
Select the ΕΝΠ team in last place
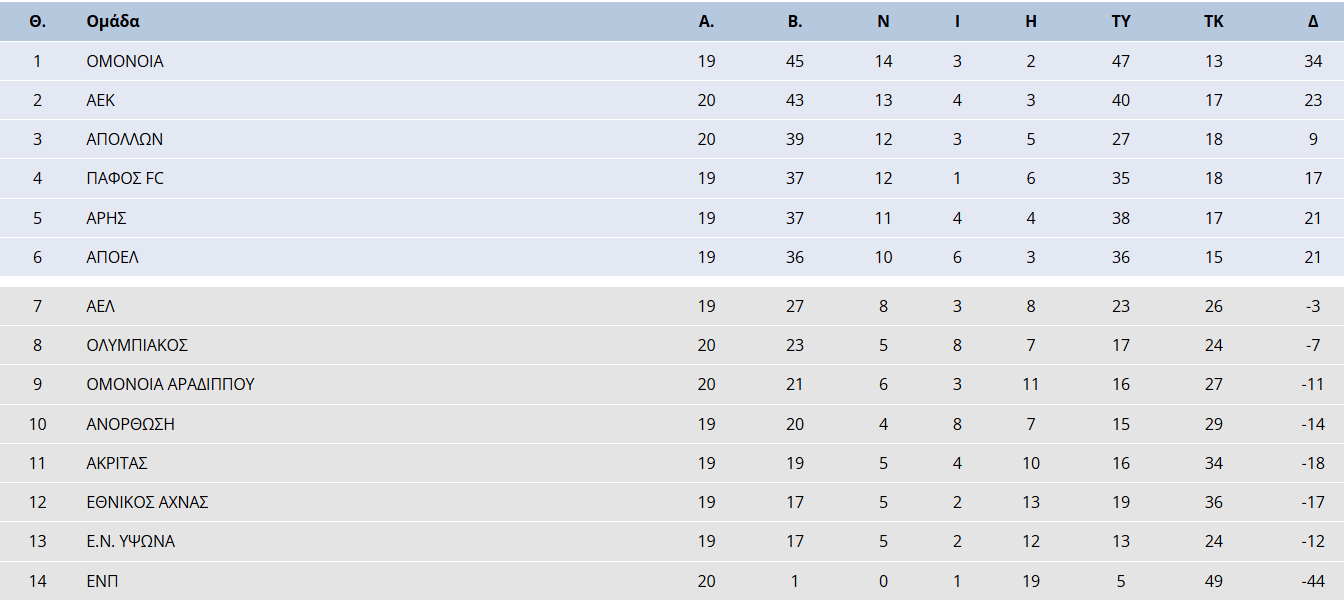pyautogui.click(x=102, y=581)
